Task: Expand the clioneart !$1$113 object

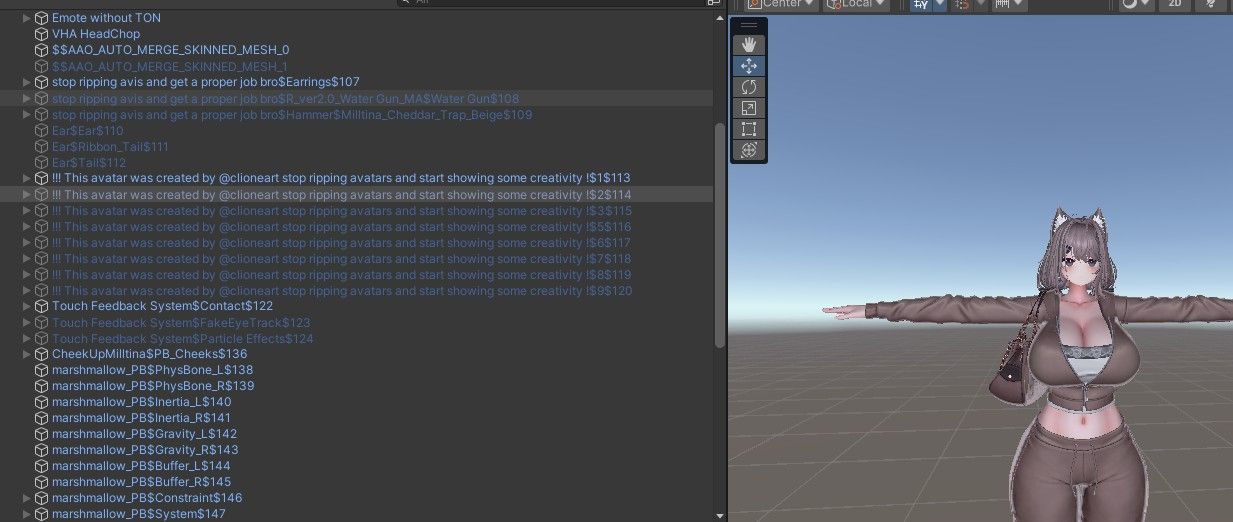Action: (27, 178)
